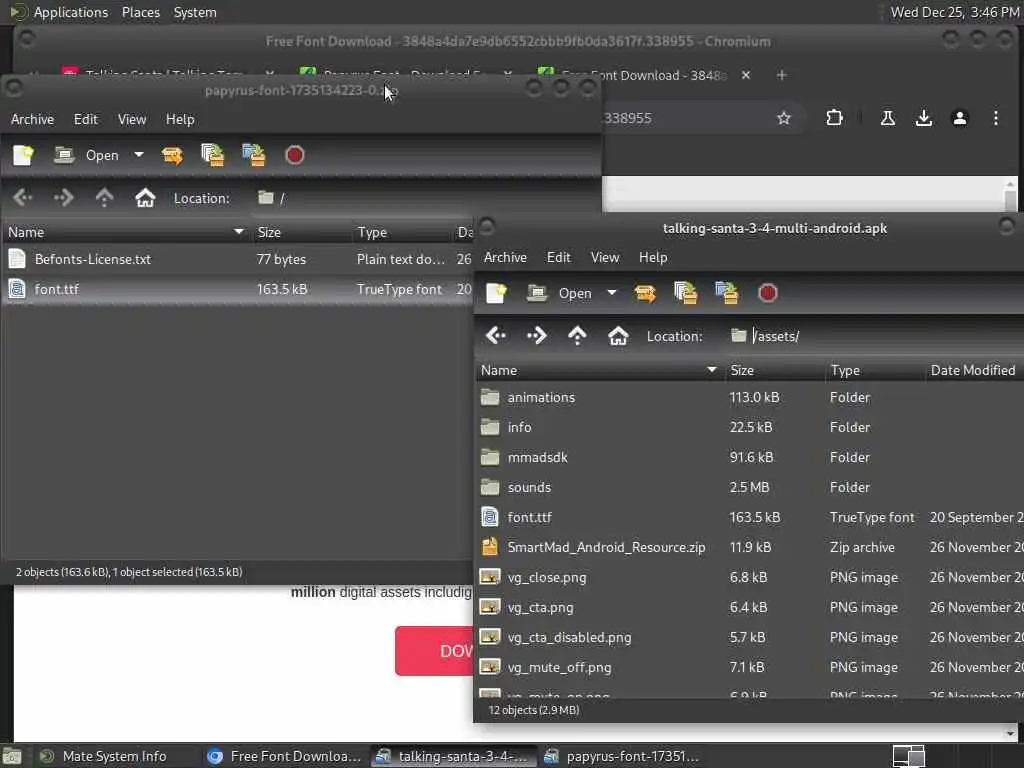The width and height of the screenshot is (1024, 768).
Task: Open Edit menu in talking-santa apk window
Action: 558,257
